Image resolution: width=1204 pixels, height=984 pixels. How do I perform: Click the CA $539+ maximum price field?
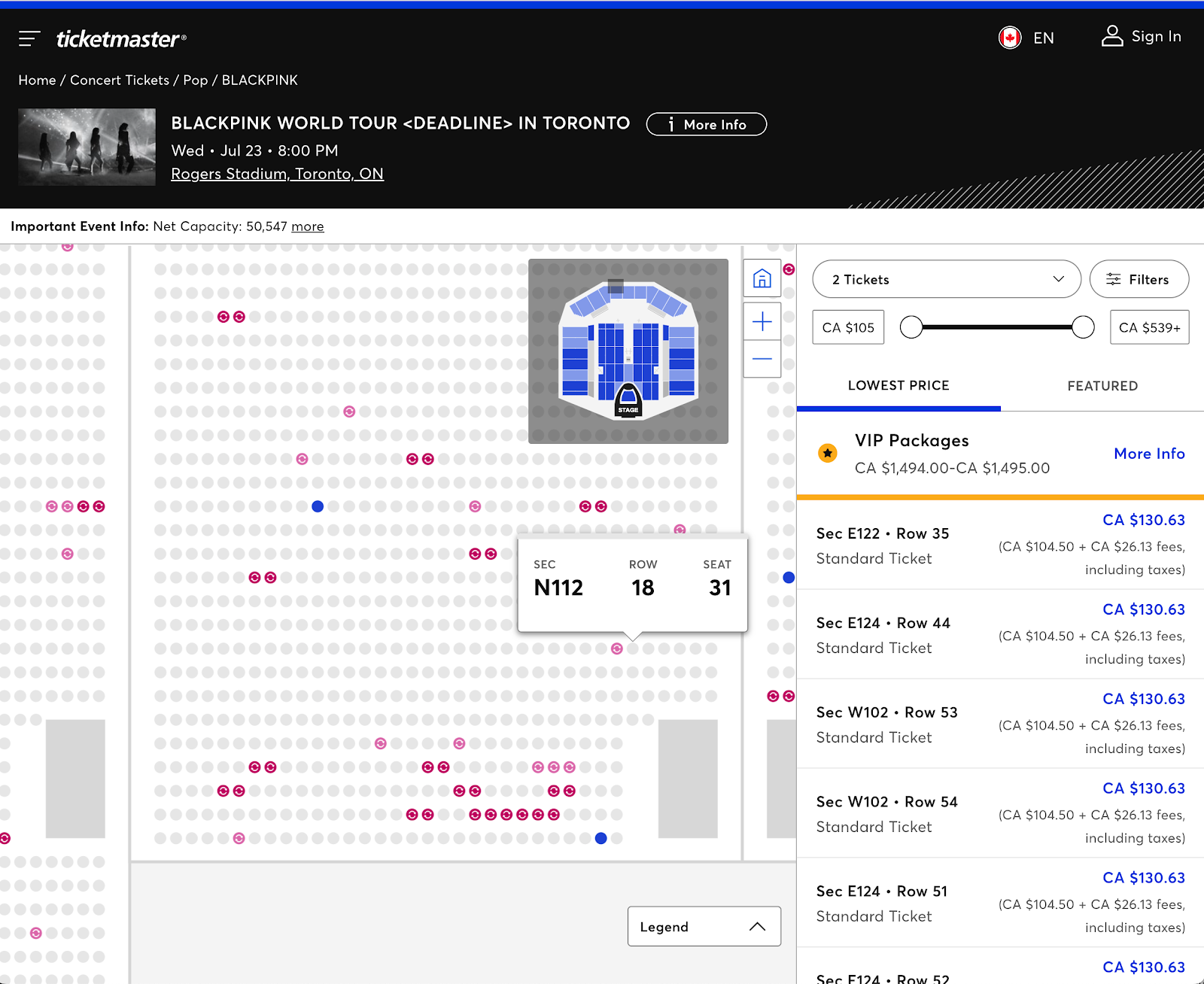1150,327
